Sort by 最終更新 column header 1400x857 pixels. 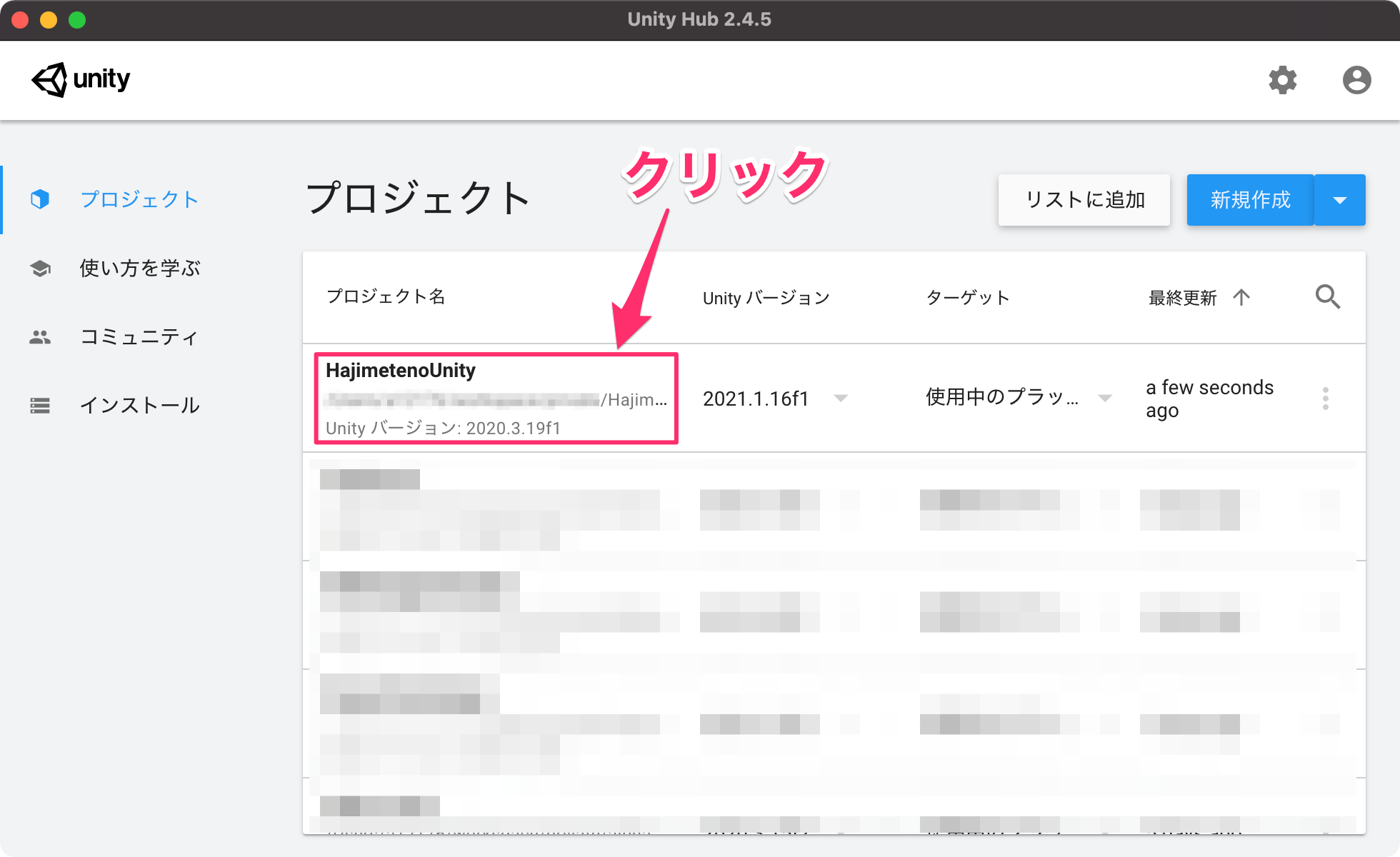point(1182,298)
